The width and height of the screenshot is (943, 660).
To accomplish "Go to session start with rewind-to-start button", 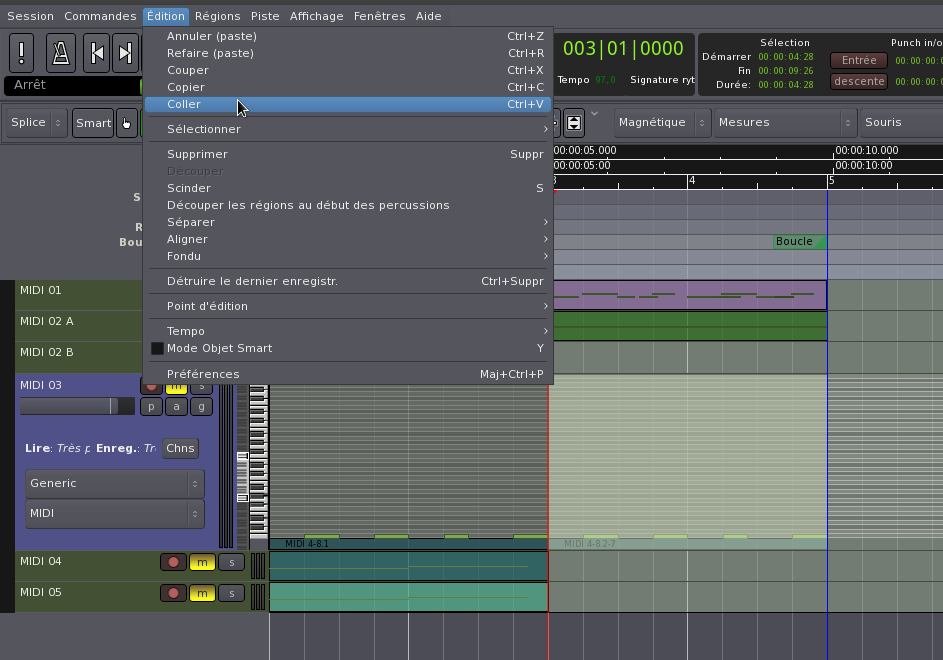I will pyautogui.click(x=96, y=52).
